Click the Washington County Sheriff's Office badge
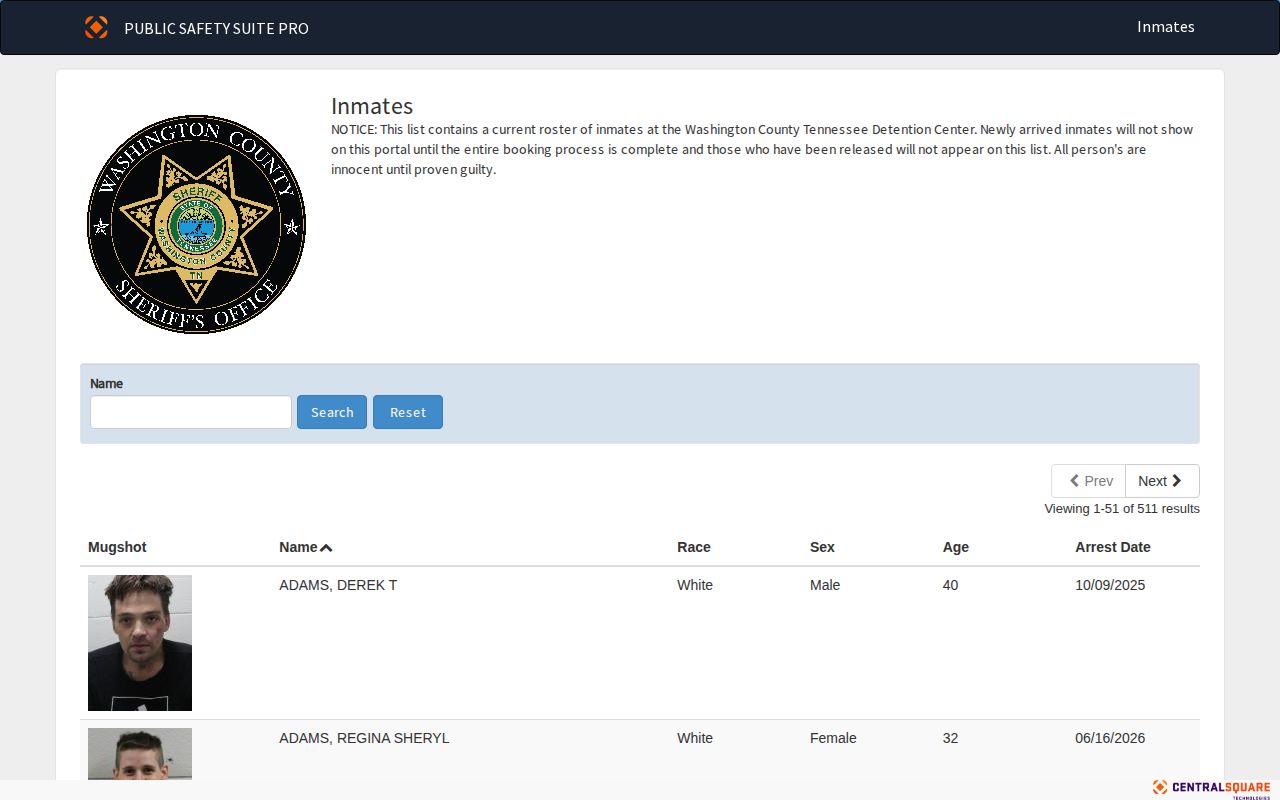Image resolution: width=1280 pixels, height=800 pixels. click(x=196, y=224)
